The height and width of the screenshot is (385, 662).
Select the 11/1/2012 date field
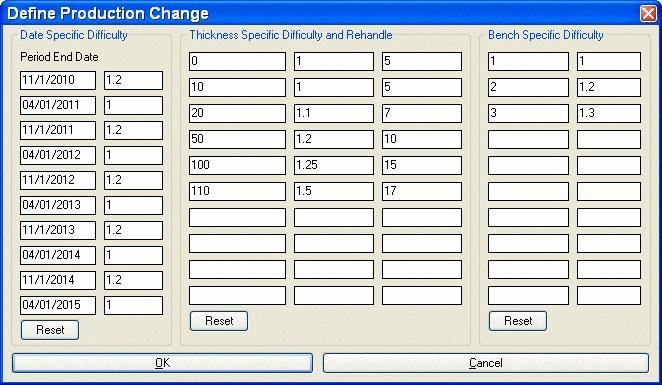pos(58,180)
